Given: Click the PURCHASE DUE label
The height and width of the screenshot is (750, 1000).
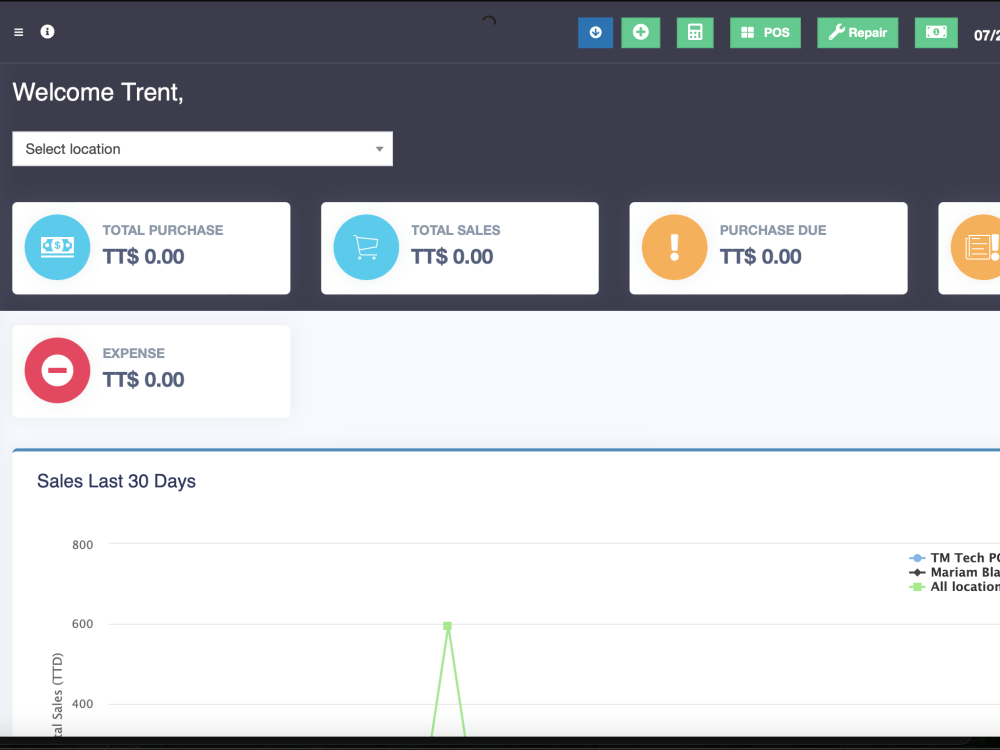Looking at the screenshot, I should click(773, 230).
